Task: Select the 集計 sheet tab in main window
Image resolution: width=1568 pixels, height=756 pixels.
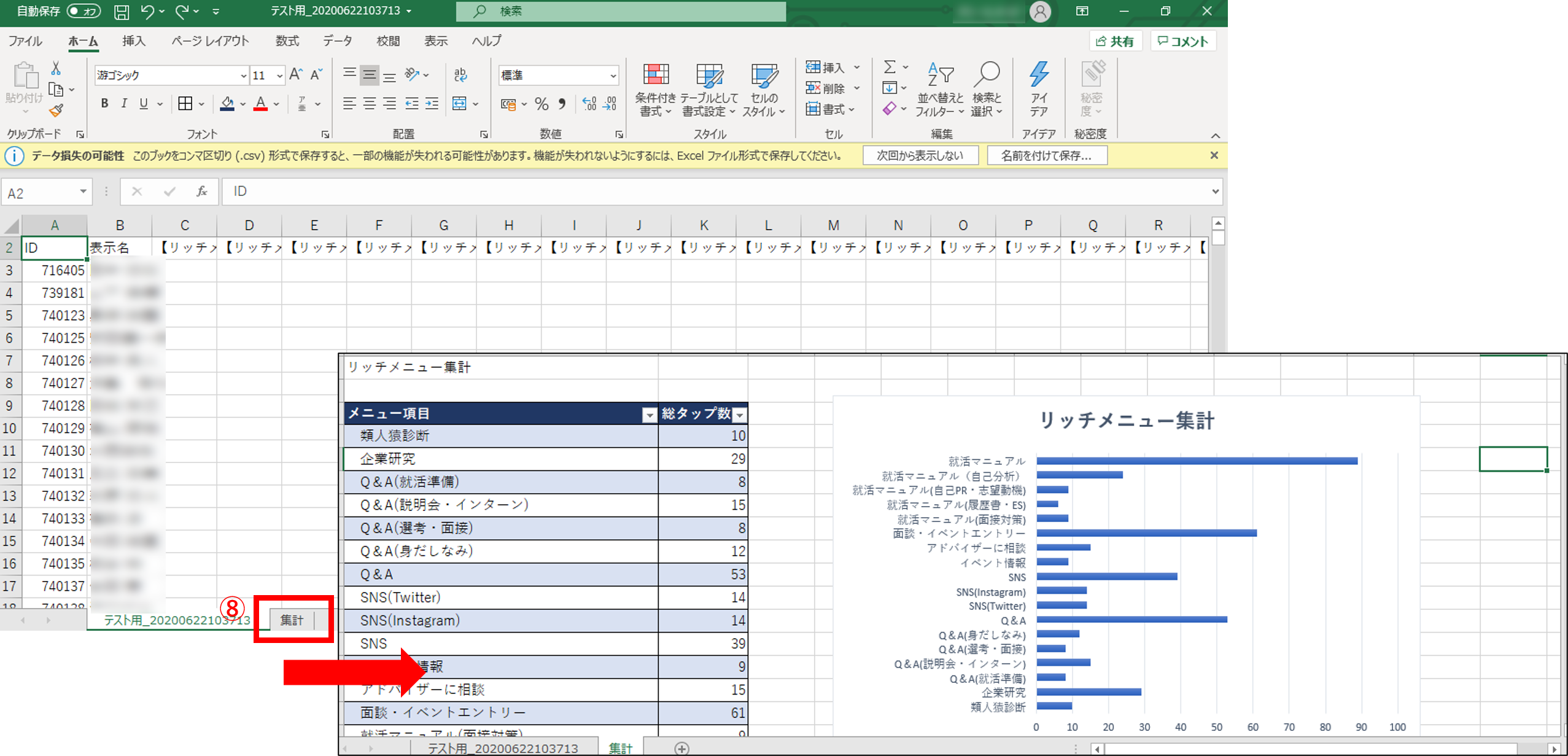Action: point(292,620)
